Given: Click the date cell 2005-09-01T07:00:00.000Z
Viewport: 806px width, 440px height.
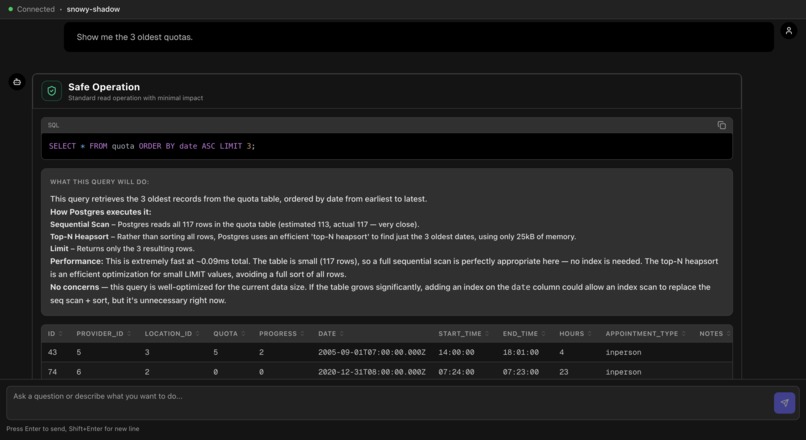Looking at the screenshot, I should pos(372,352).
